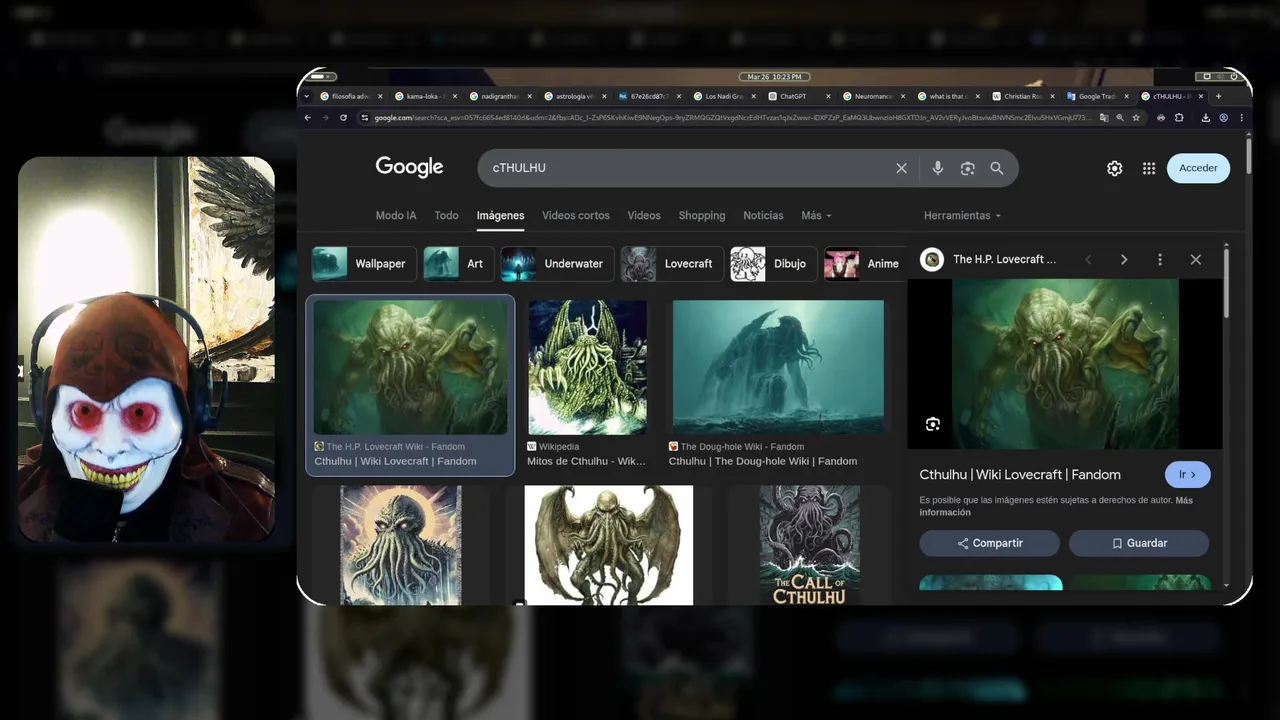Open The Call of Cthulhu cover image
1280x720 pixels.
click(x=809, y=545)
